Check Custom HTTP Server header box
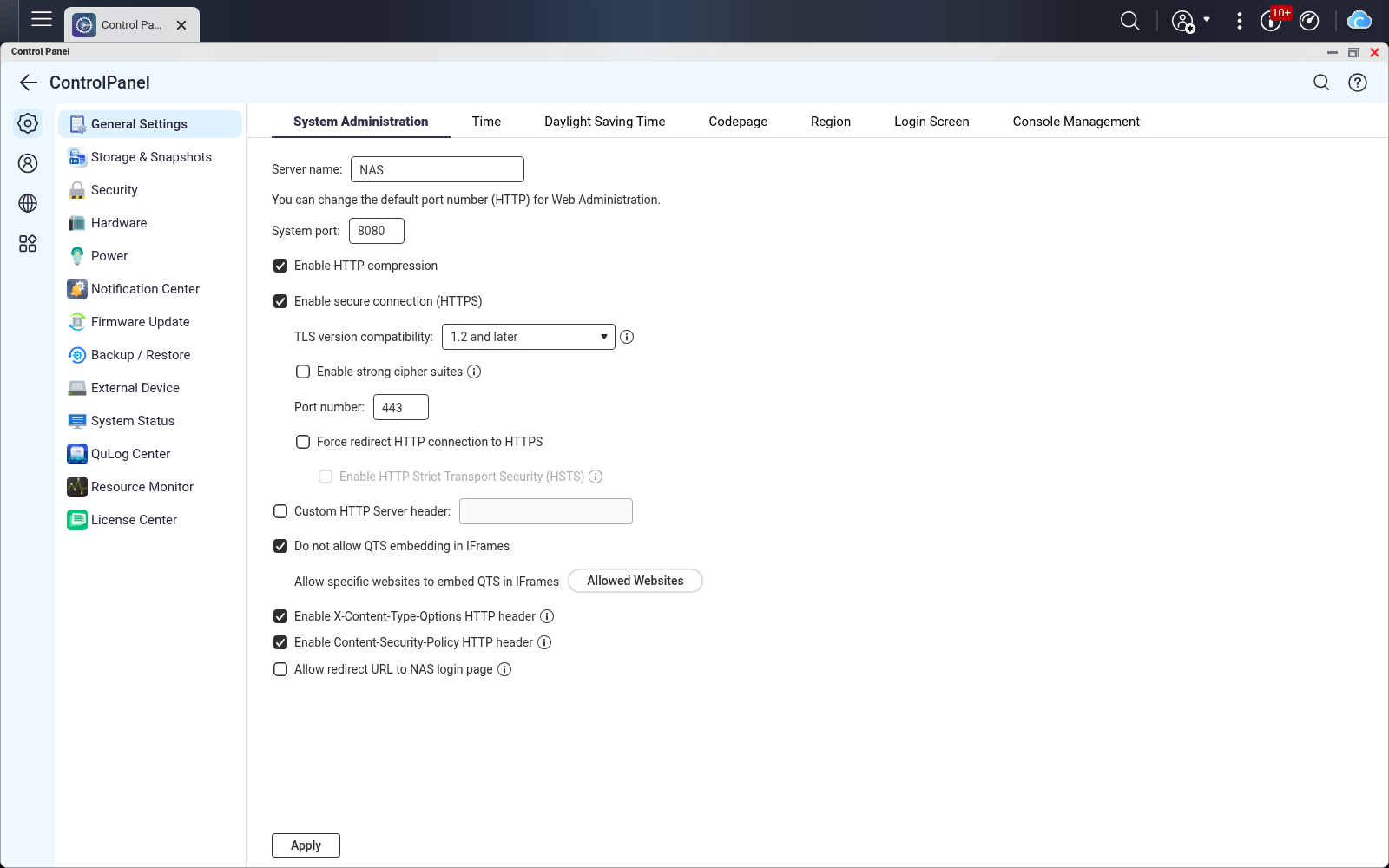1389x868 pixels. (x=280, y=511)
